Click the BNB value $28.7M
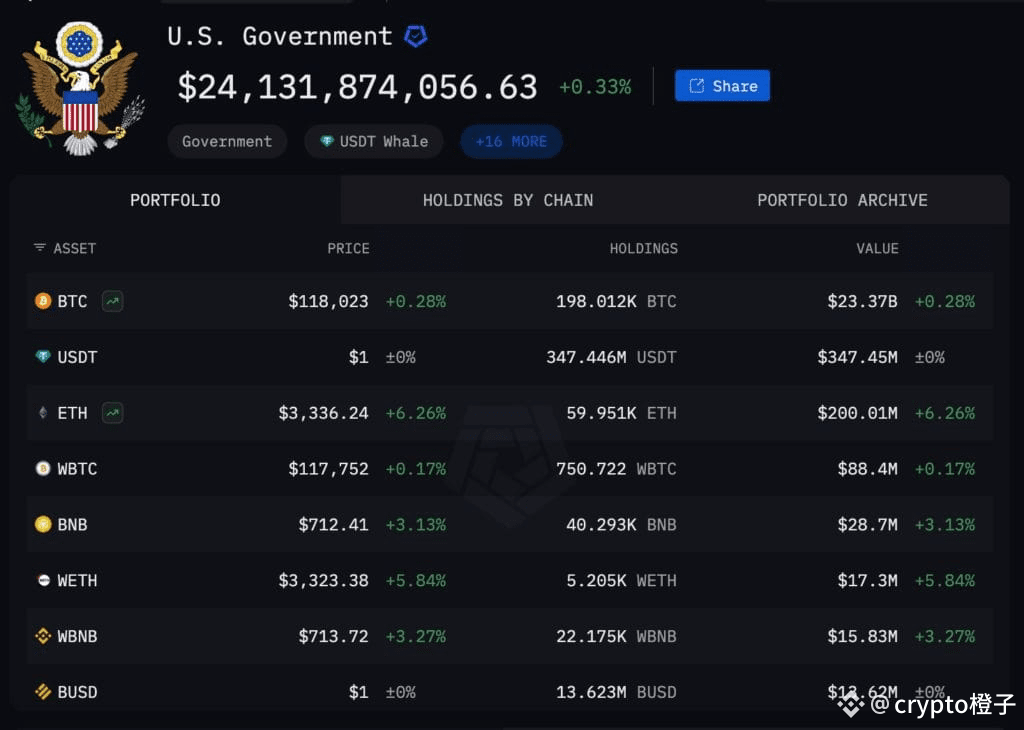This screenshot has height=730, width=1024. [867, 524]
